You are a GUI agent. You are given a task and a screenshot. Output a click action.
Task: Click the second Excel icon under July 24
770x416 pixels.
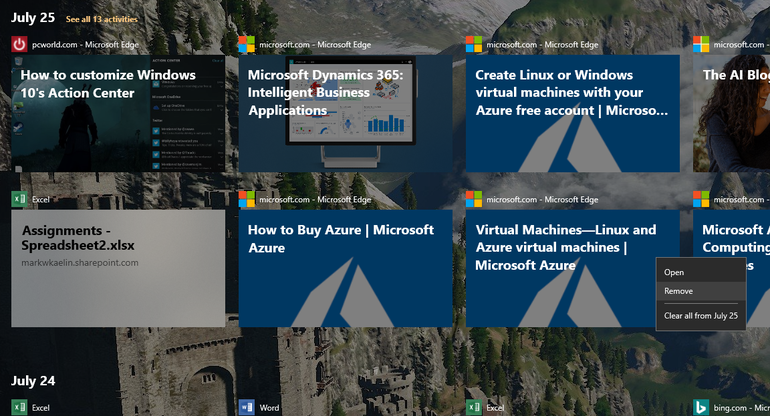click(474, 408)
